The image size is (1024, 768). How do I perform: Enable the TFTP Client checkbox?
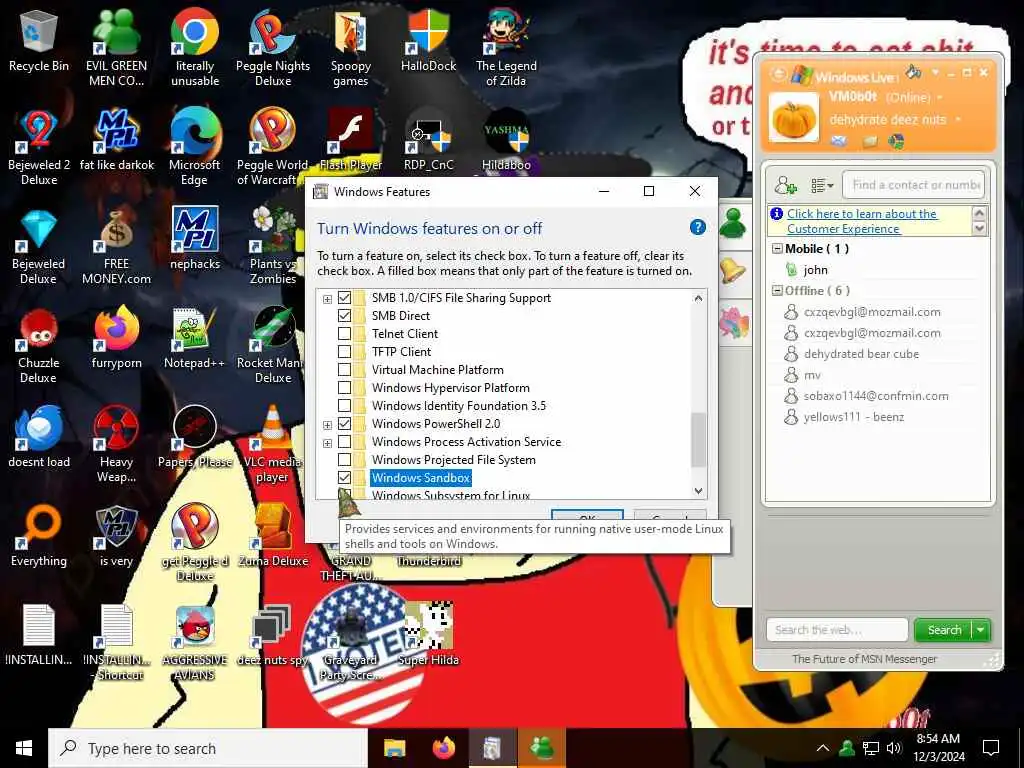[344, 351]
